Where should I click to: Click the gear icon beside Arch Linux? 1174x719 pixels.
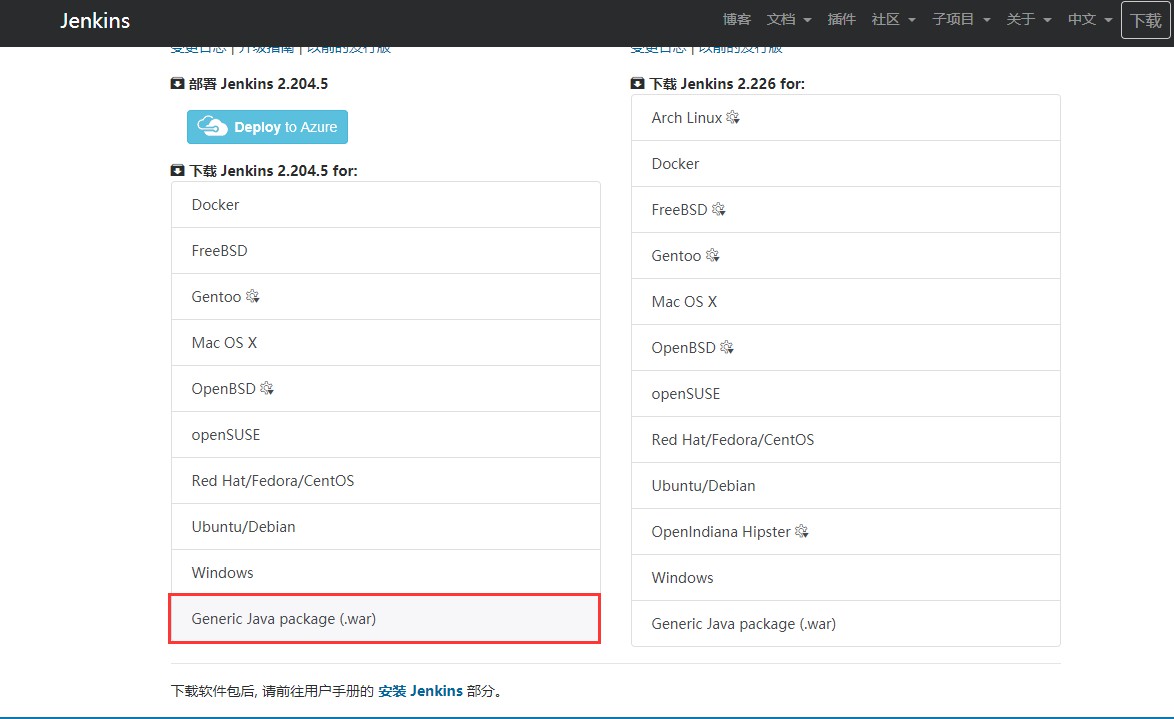pos(733,118)
